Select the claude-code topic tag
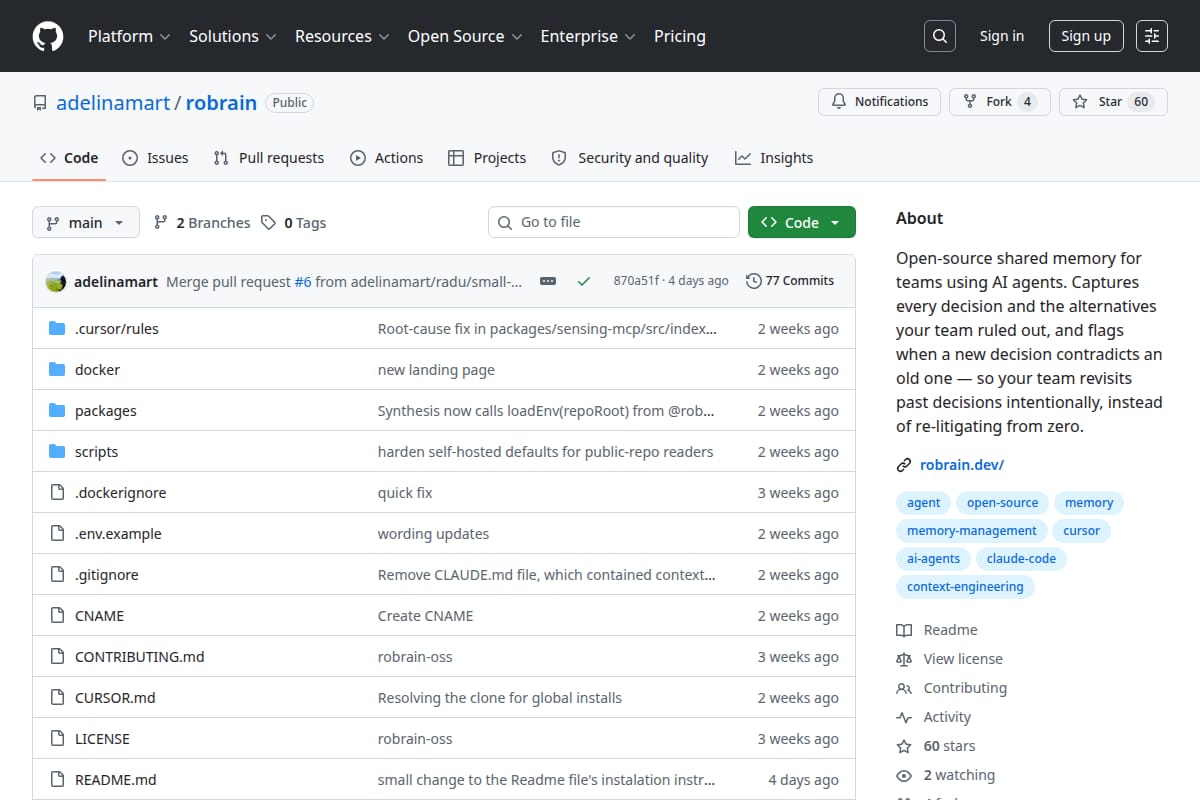This screenshot has height=800, width=1200. click(x=1021, y=559)
